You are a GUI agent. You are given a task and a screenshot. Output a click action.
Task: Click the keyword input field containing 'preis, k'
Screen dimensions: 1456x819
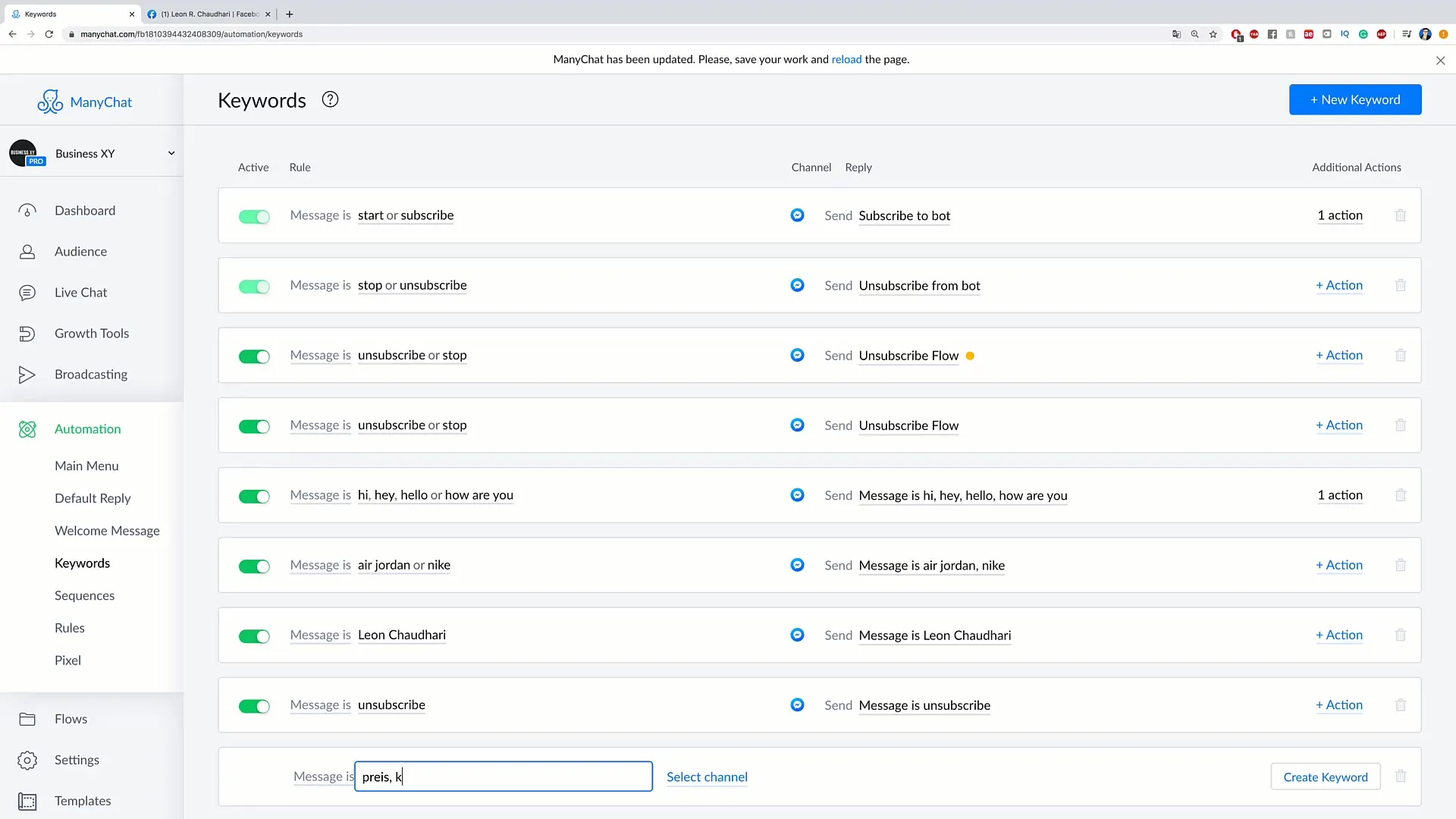[x=504, y=777]
